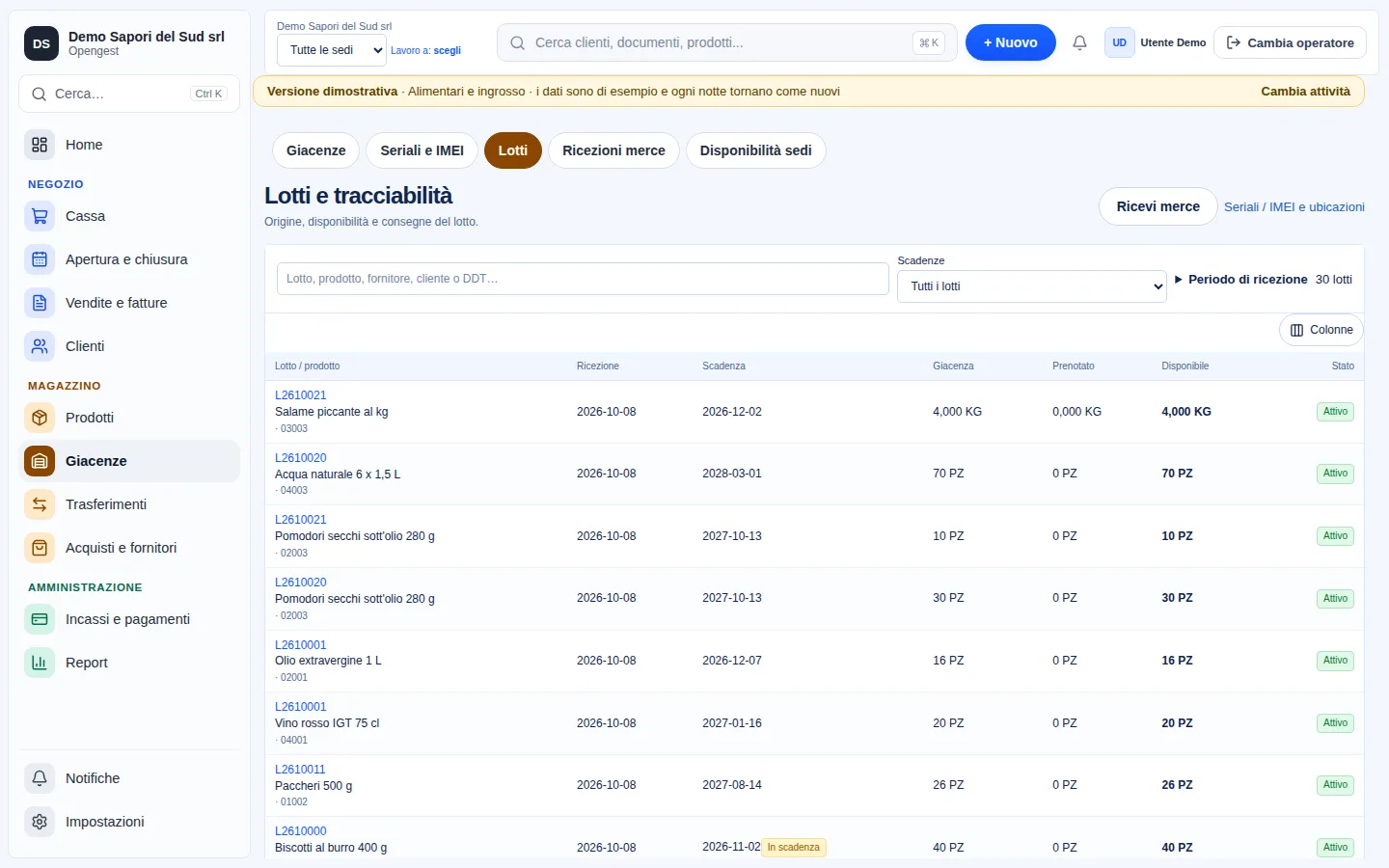The width and height of the screenshot is (1389, 868).
Task: Open the Colonne column chooser
Action: click(x=1321, y=330)
